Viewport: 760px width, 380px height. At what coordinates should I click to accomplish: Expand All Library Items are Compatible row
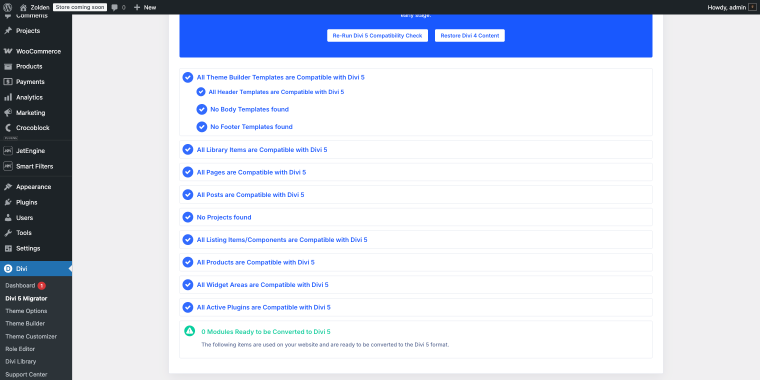pos(416,149)
